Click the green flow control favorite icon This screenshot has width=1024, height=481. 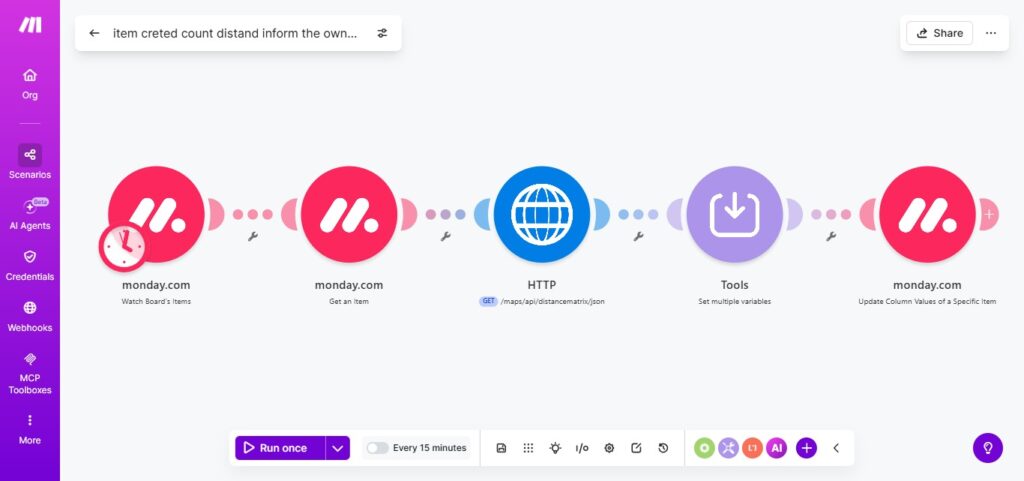click(704, 448)
